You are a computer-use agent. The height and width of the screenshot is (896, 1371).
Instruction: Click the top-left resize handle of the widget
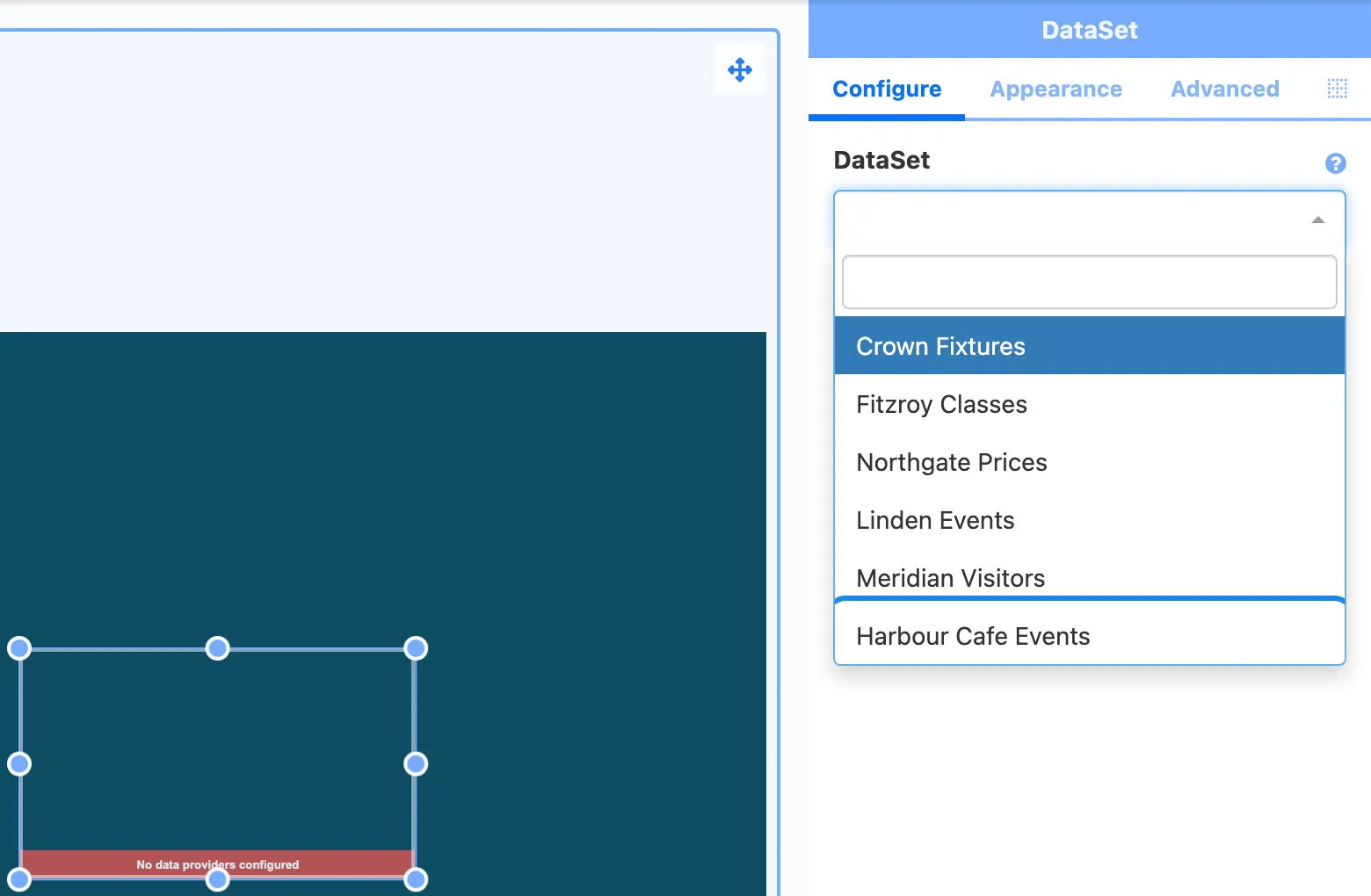pos(19,648)
